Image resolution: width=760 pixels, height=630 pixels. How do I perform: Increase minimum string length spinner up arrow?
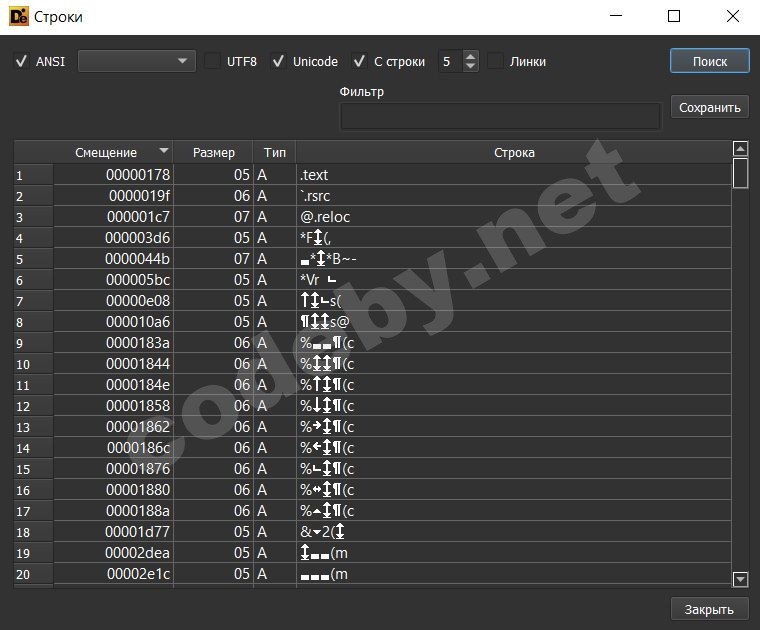470,56
